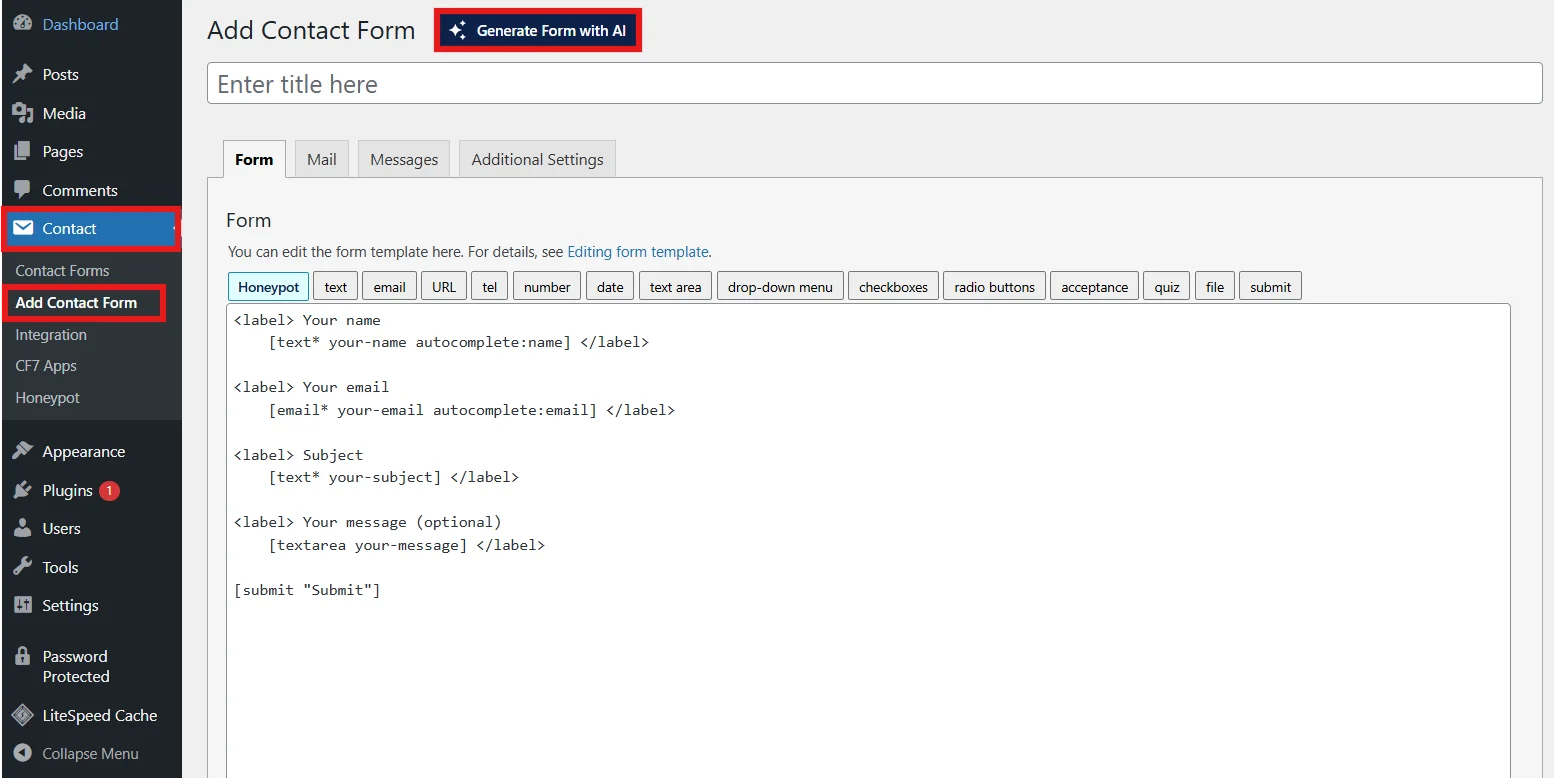
Task: Insert a text field tag
Action: (x=336, y=287)
